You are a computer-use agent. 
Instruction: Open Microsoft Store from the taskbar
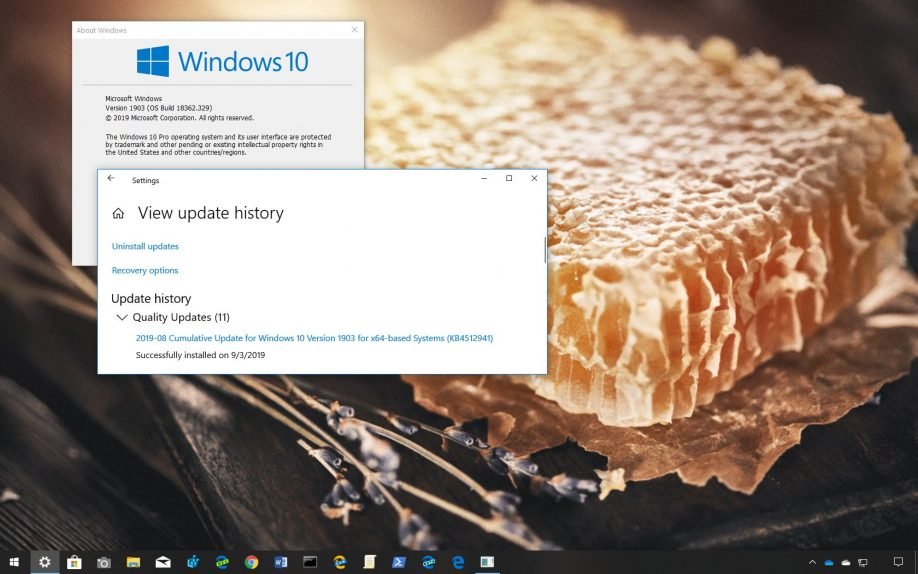pos(74,562)
